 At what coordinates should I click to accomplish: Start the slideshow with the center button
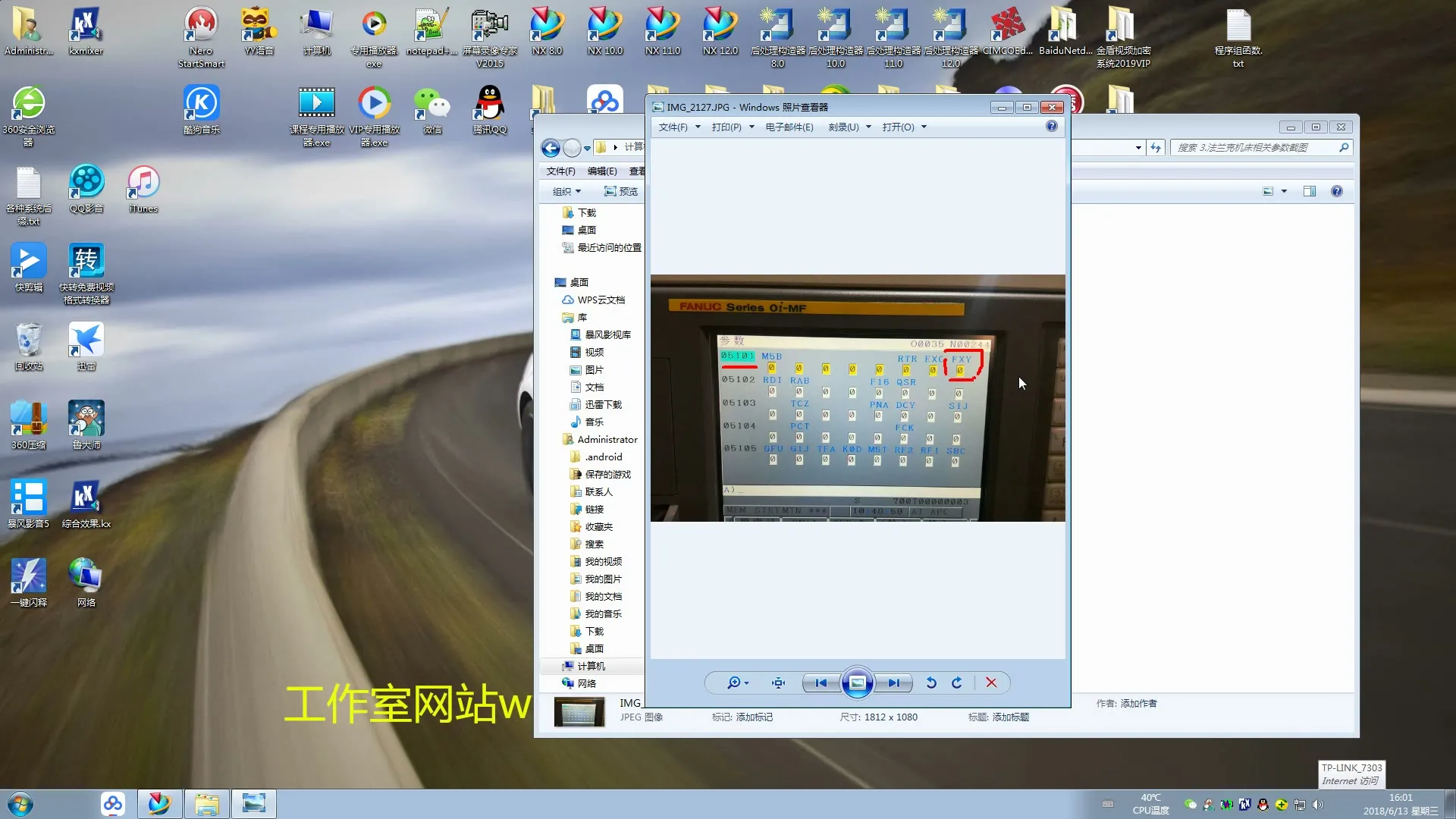point(857,683)
